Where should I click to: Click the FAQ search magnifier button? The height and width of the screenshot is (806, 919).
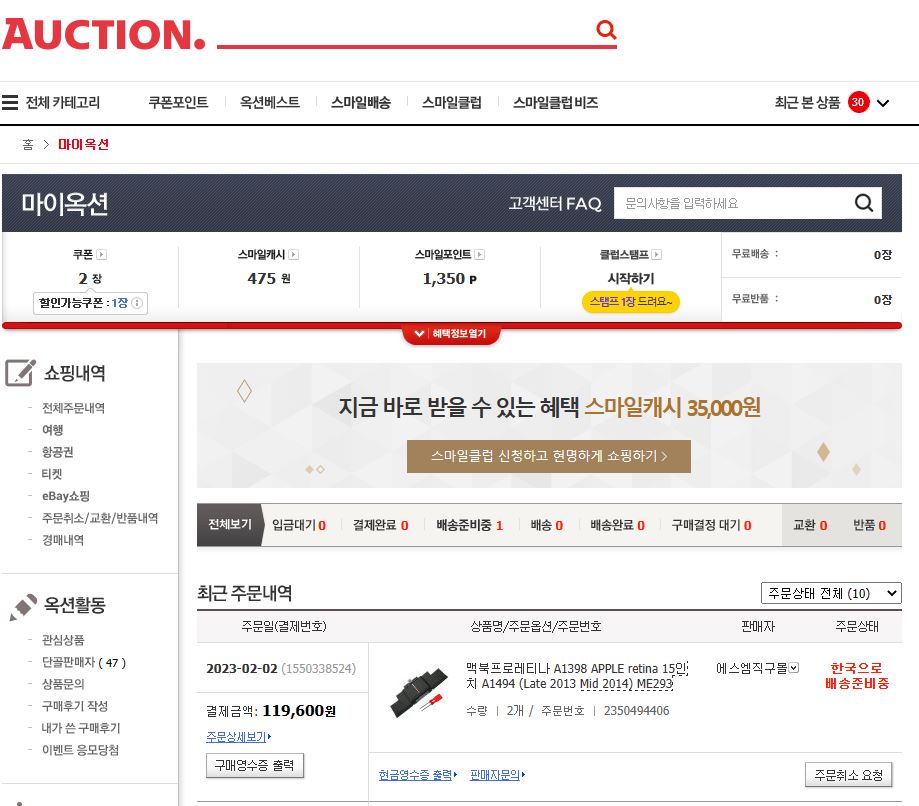click(864, 204)
